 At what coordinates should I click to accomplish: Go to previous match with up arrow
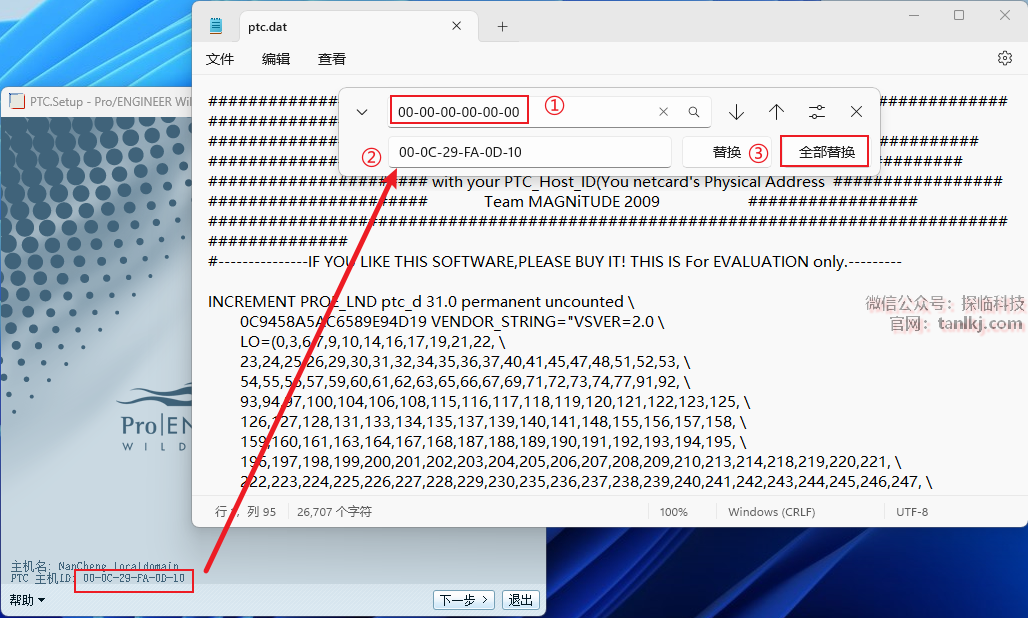tap(776, 112)
